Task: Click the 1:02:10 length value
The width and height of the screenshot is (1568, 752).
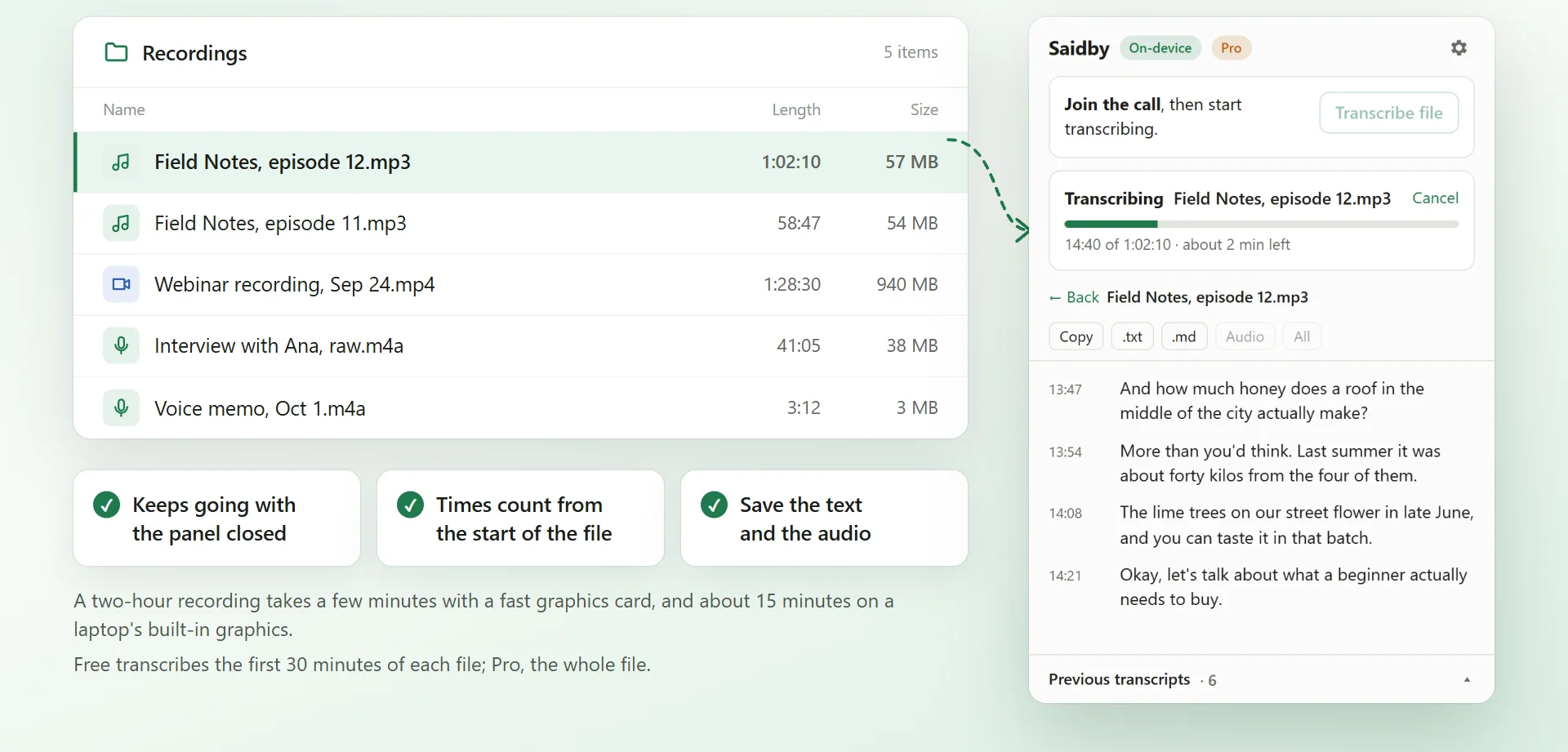Action: tap(791, 162)
